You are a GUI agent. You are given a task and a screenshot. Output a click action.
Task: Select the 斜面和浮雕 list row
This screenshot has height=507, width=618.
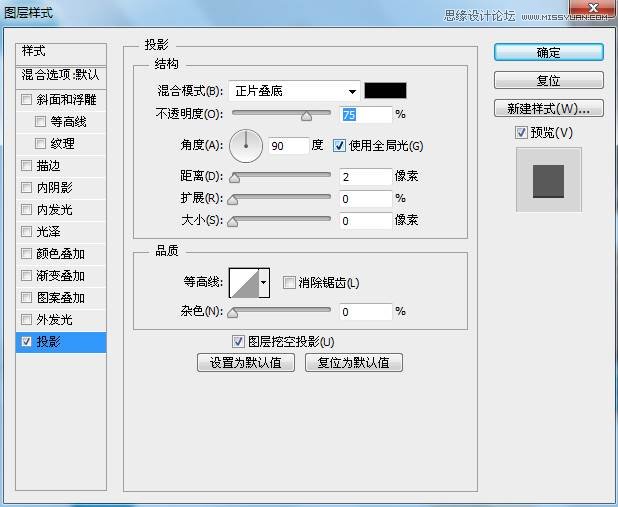coord(61,99)
